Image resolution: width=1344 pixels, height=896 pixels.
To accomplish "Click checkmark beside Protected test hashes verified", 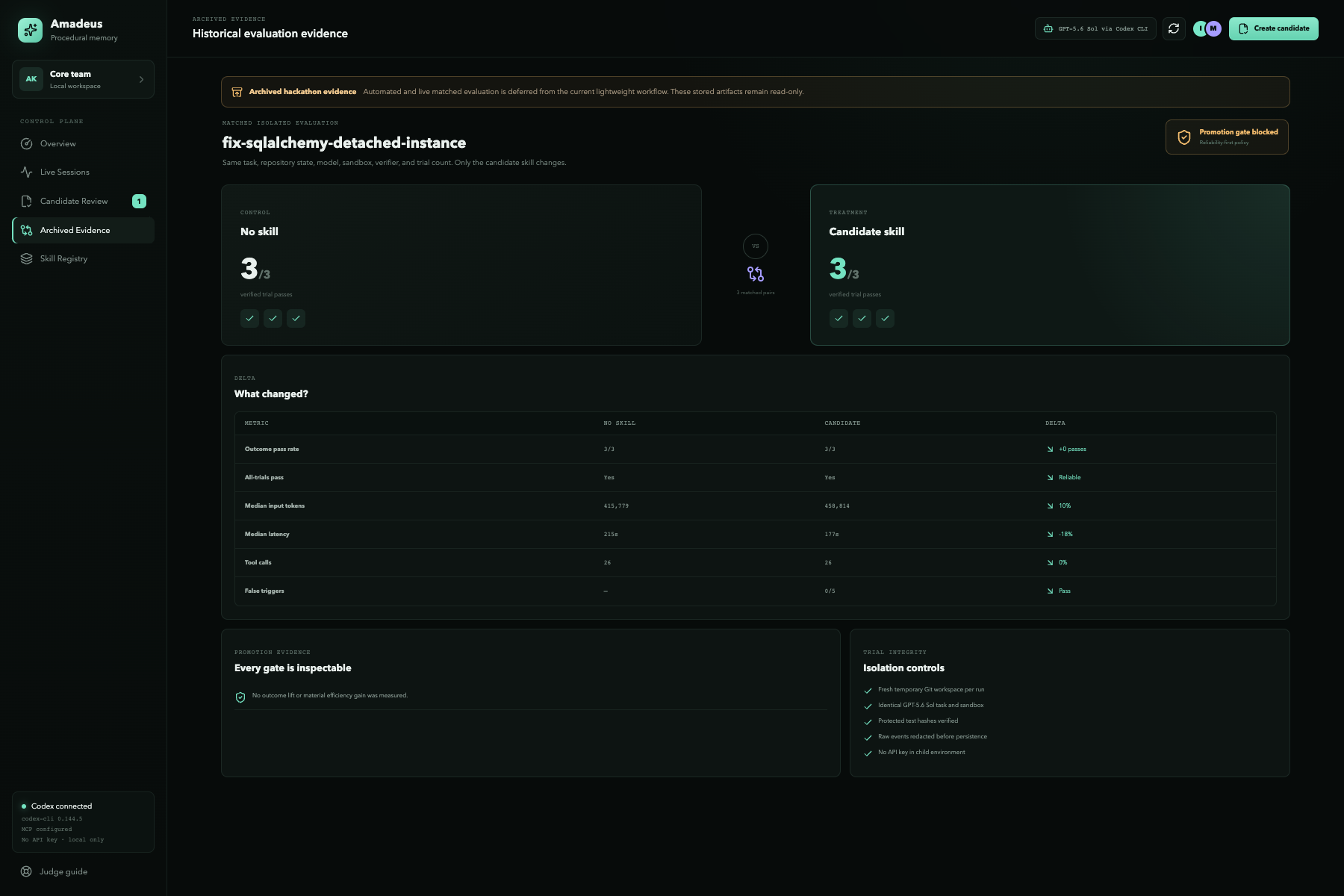I will [868, 722].
